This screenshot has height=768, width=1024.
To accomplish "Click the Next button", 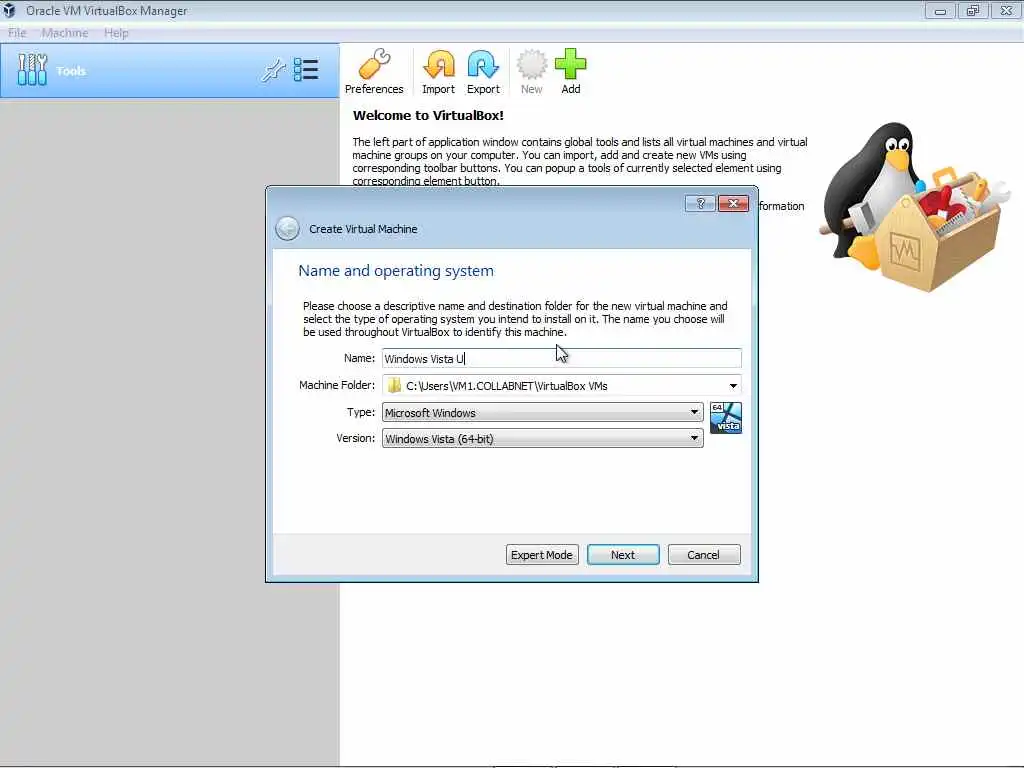I will (623, 554).
